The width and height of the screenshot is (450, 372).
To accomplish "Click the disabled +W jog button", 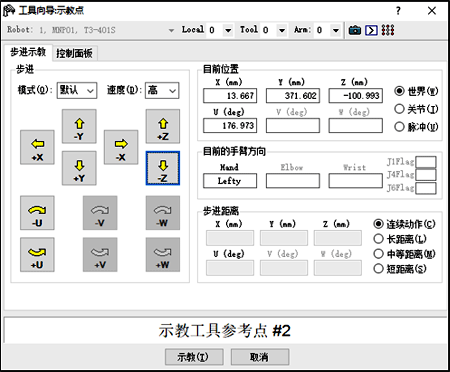I will pos(163,255).
